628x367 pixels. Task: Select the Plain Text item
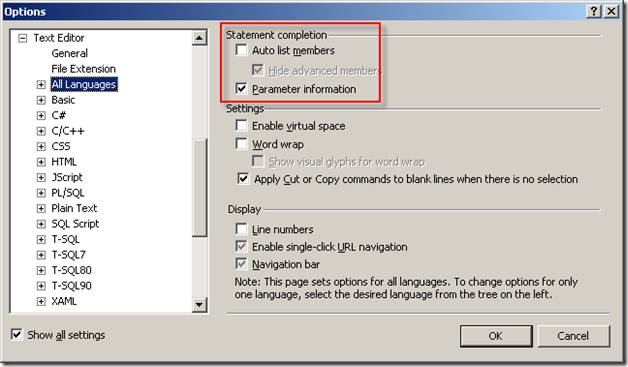74,208
